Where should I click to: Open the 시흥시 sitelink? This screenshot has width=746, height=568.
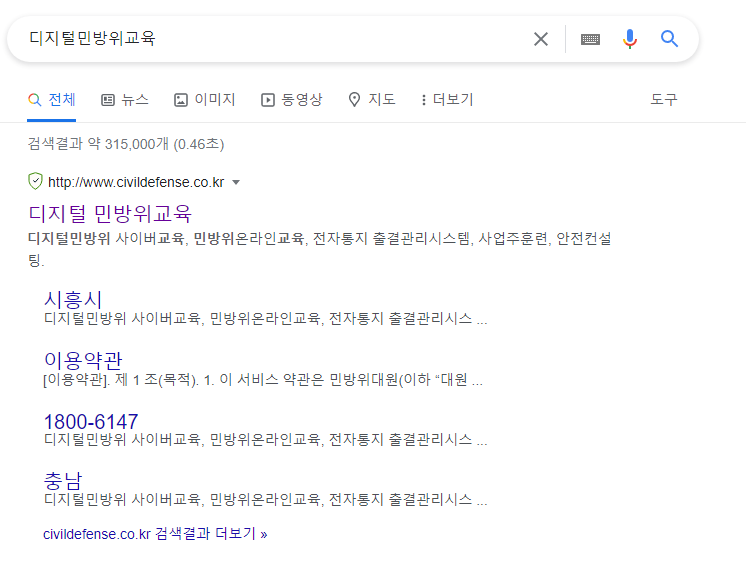point(73,300)
